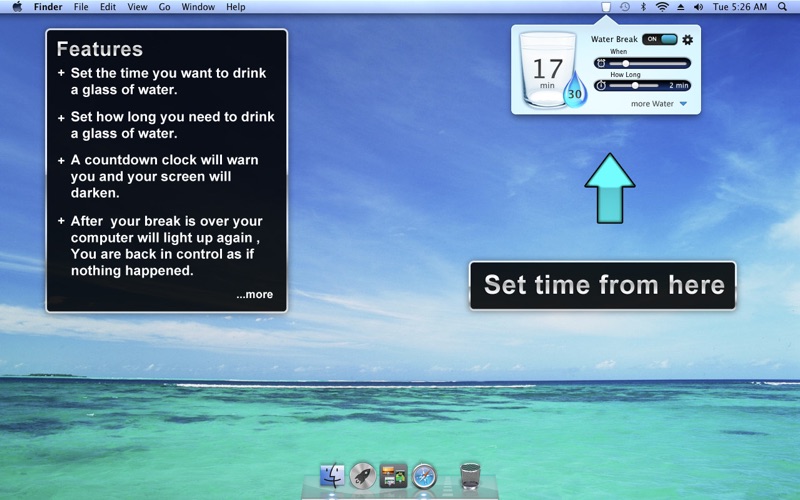Click the How Long slider handle
Image resolution: width=800 pixels, height=500 pixels.
pyautogui.click(x=635, y=86)
